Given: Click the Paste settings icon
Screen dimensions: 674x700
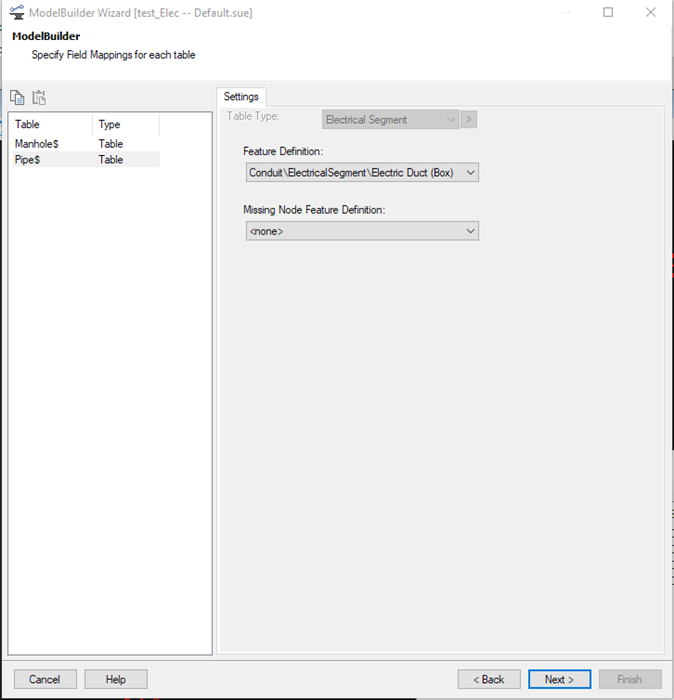Looking at the screenshot, I should click(39, 97).
